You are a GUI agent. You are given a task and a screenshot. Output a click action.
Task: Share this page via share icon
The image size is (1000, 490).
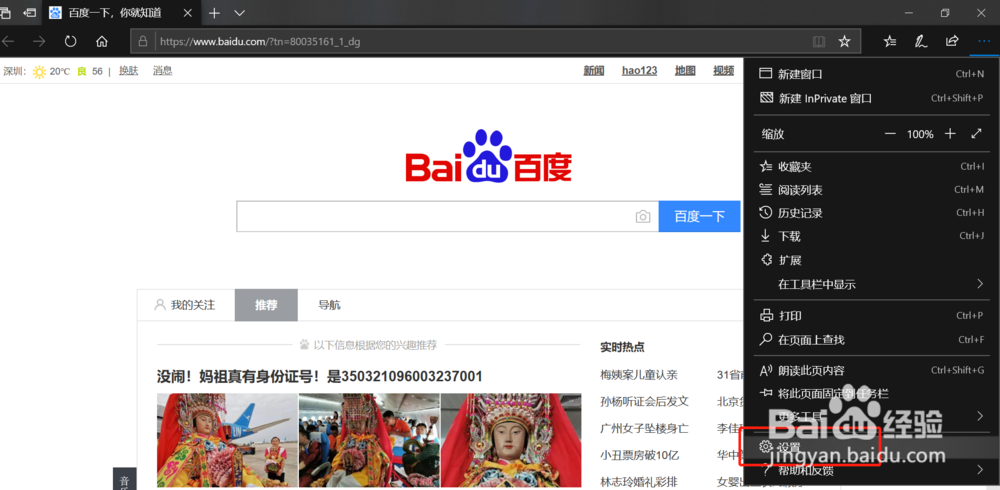pyautogui.click(x=952, y=41)
